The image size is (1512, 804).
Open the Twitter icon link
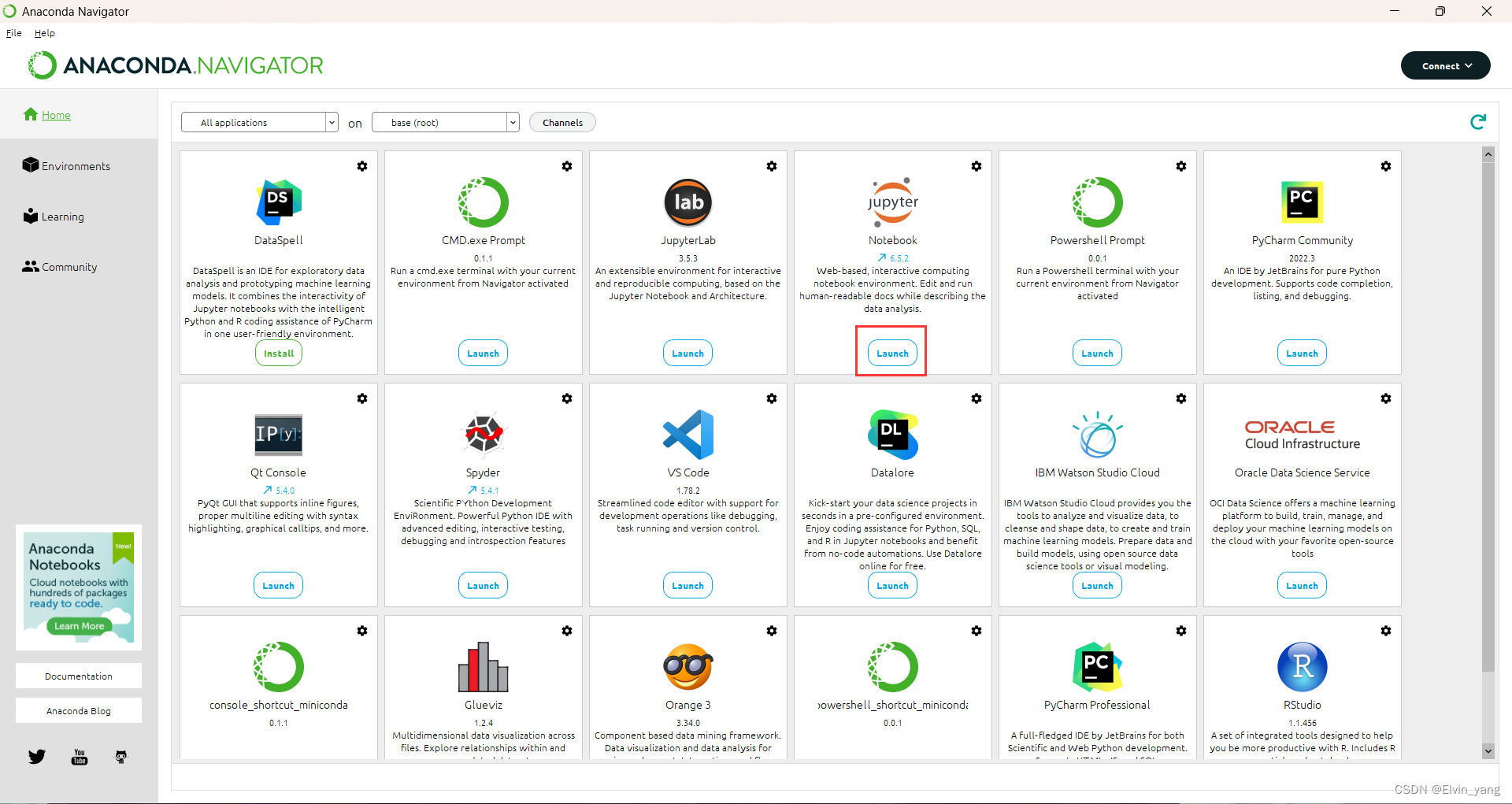pyautogui.click(x=37, y=757)
